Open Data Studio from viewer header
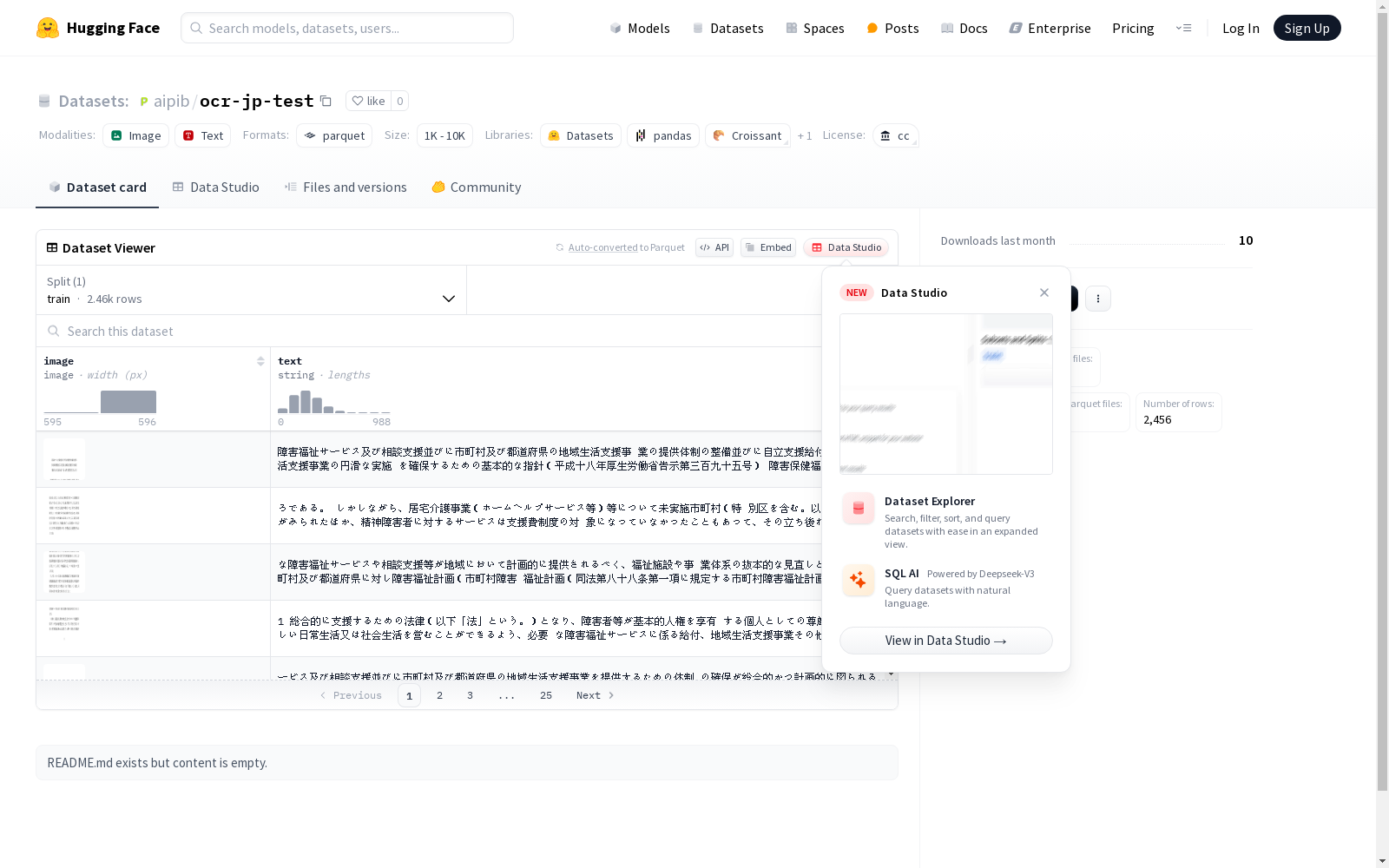The image size is (1389, 868). [x=846, y=247]
